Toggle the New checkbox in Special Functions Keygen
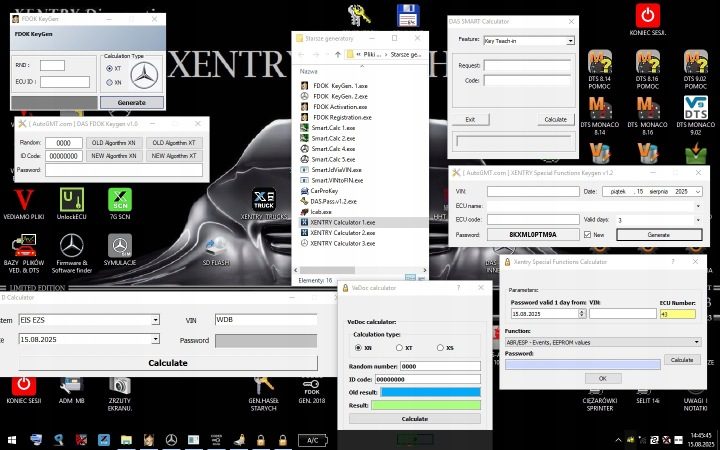The image size is (720, 450). [587, 235]
